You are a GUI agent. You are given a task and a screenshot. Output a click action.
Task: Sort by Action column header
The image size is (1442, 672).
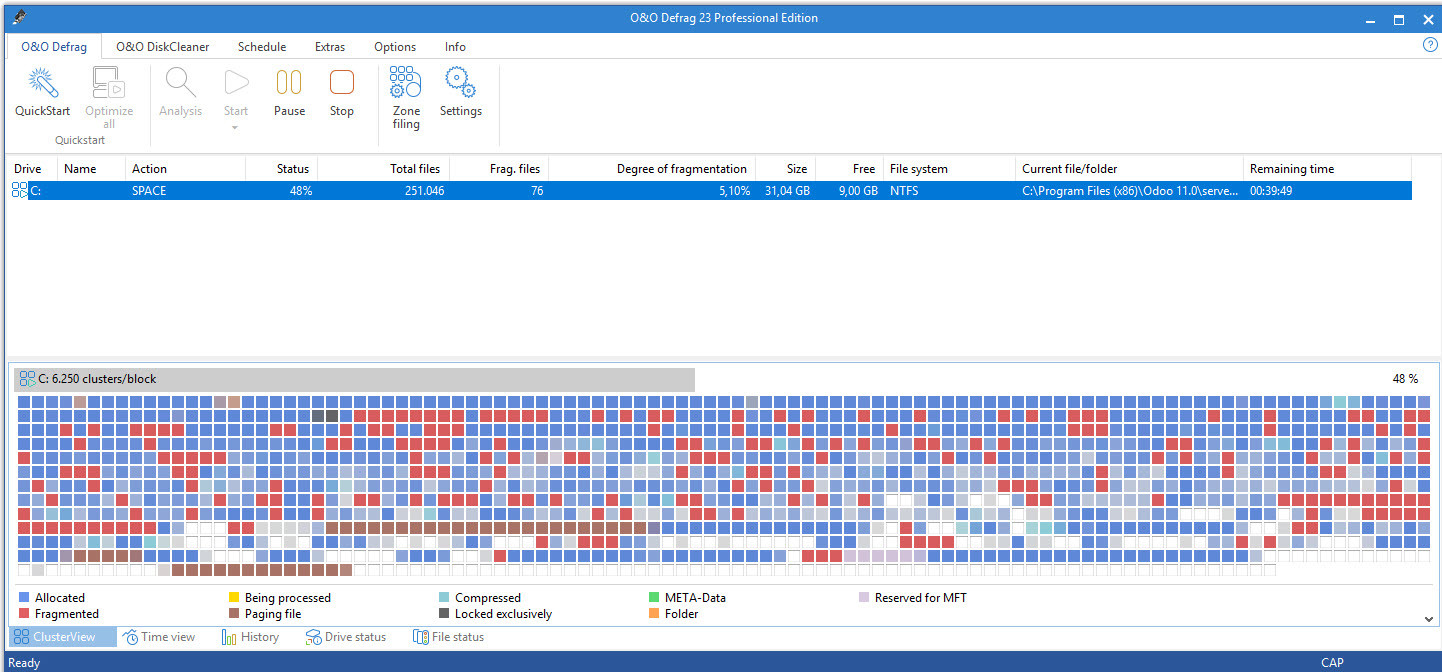(186, 169)
